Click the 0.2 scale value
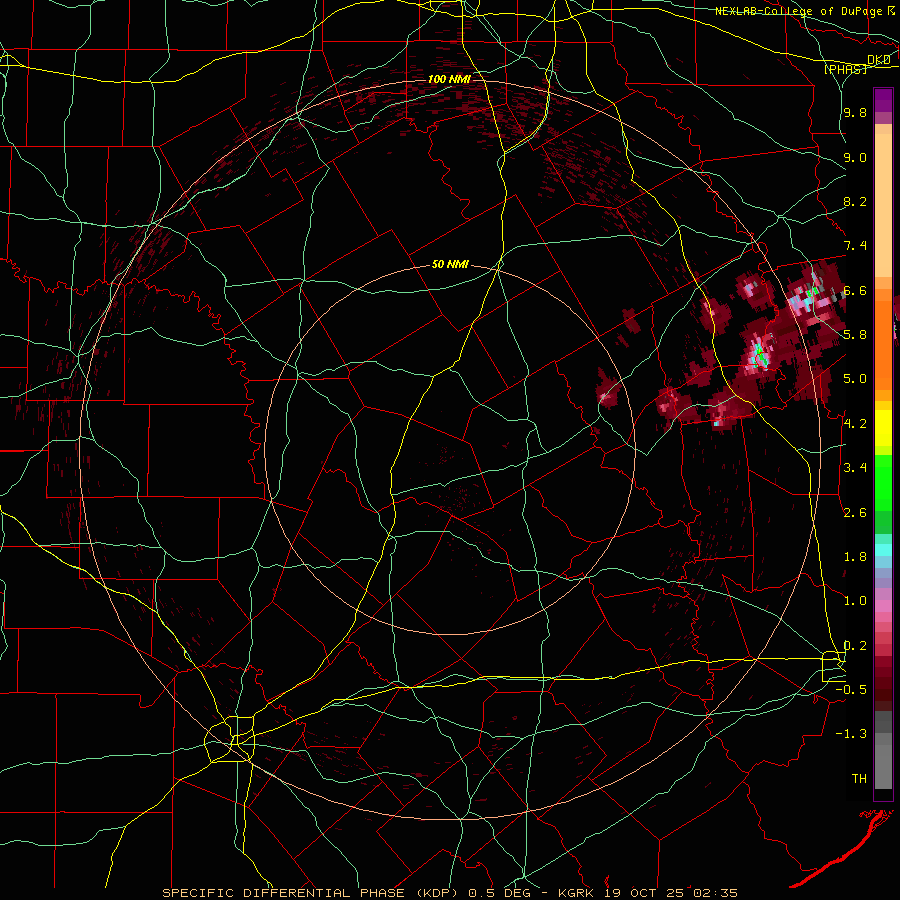 point(855,646)
